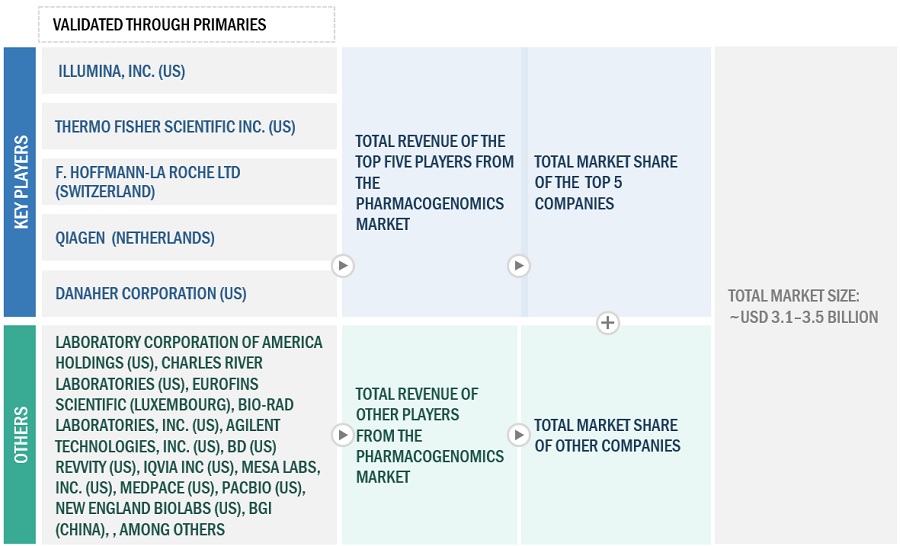This screenshot has height=546, width=900.
Task: Click Total Revenue of Other Players box
Action: coord(430,435)
